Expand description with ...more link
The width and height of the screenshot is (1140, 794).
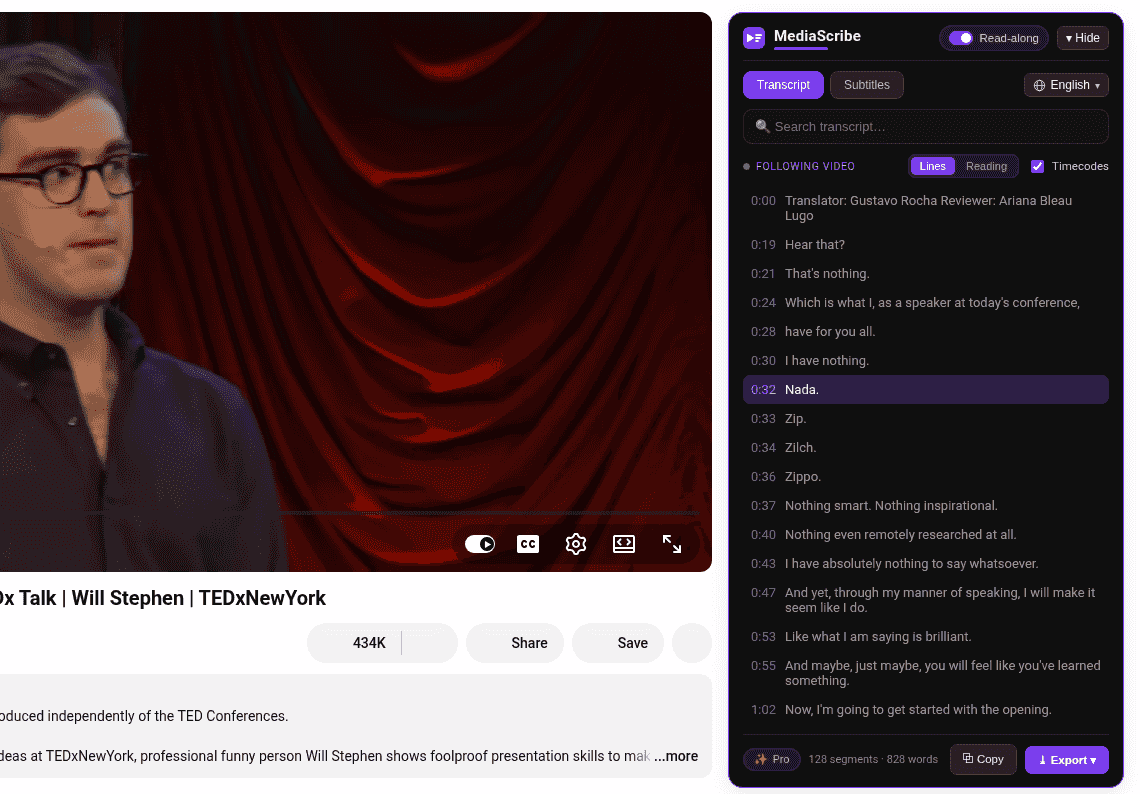[676, 756]
